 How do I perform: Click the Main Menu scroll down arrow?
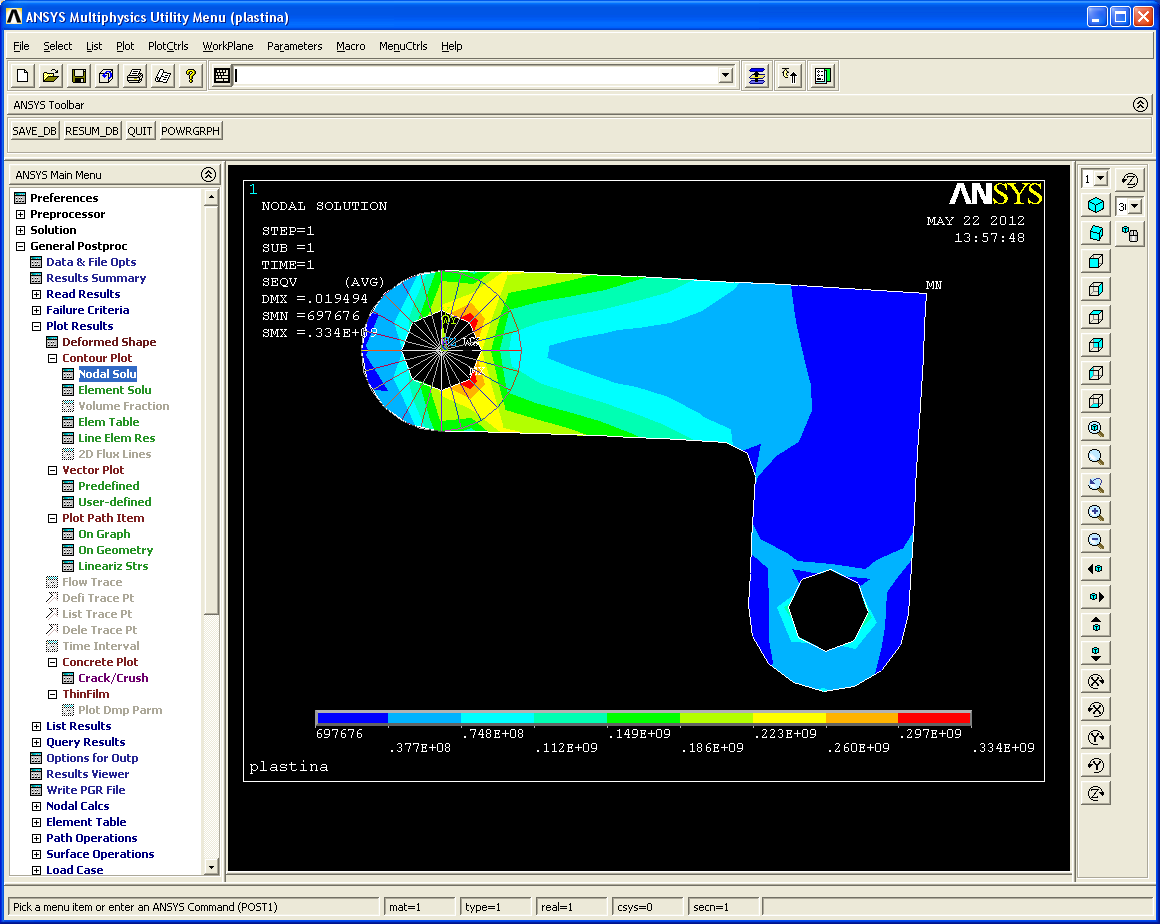point(212,867)
